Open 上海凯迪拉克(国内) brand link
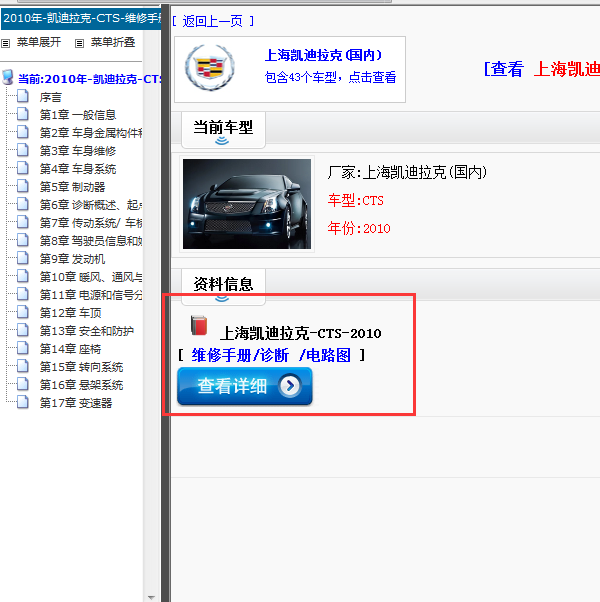600x602 pixels. tap(323, 56)
